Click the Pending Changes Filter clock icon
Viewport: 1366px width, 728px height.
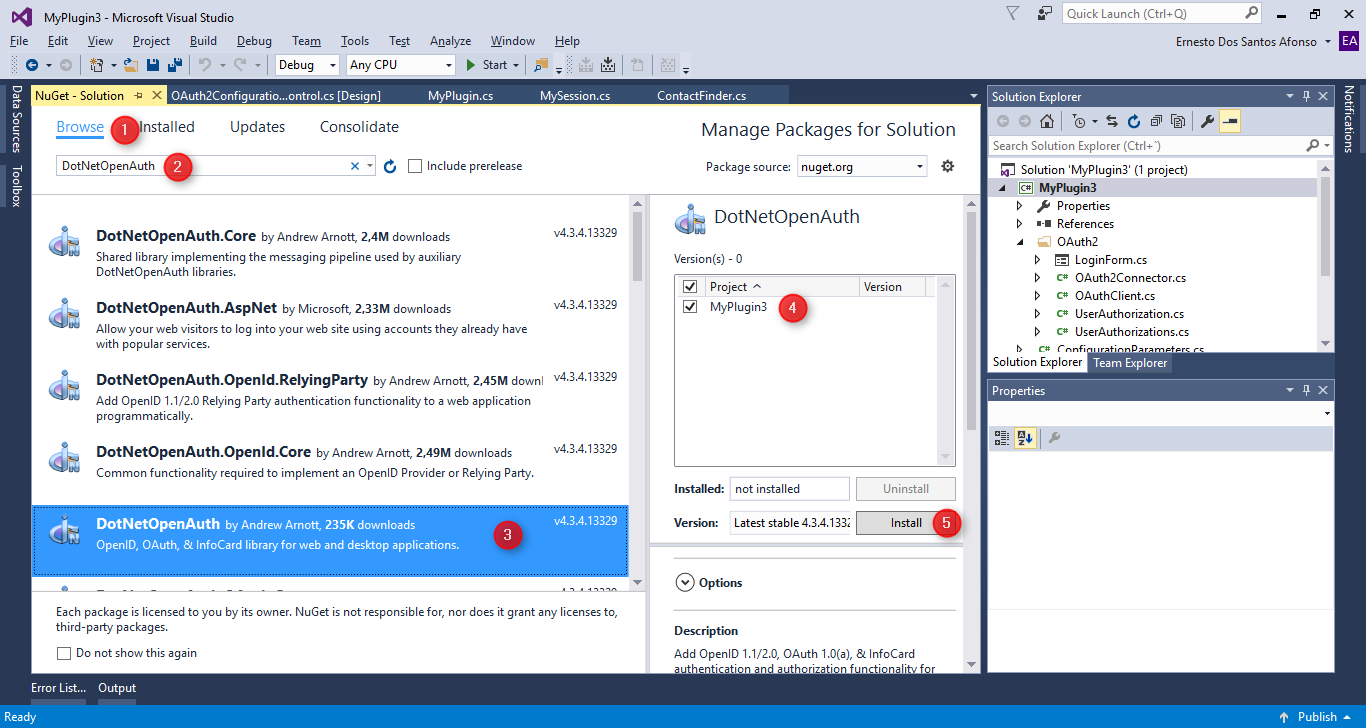click(1078, 121)
